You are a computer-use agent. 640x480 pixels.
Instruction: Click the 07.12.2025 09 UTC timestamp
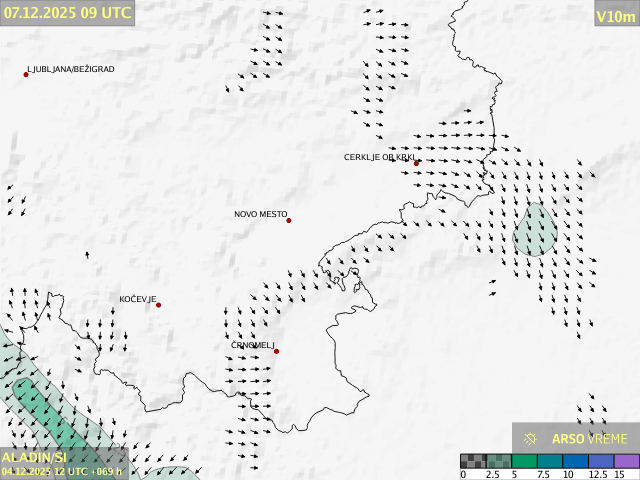click(66, 13)
